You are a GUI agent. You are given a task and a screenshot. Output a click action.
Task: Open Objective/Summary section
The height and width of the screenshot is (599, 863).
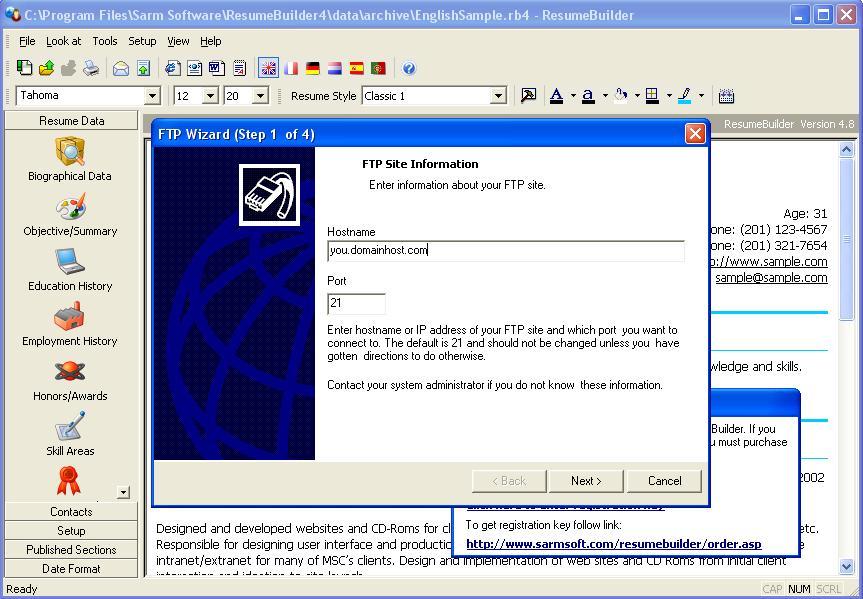(70, 215)
